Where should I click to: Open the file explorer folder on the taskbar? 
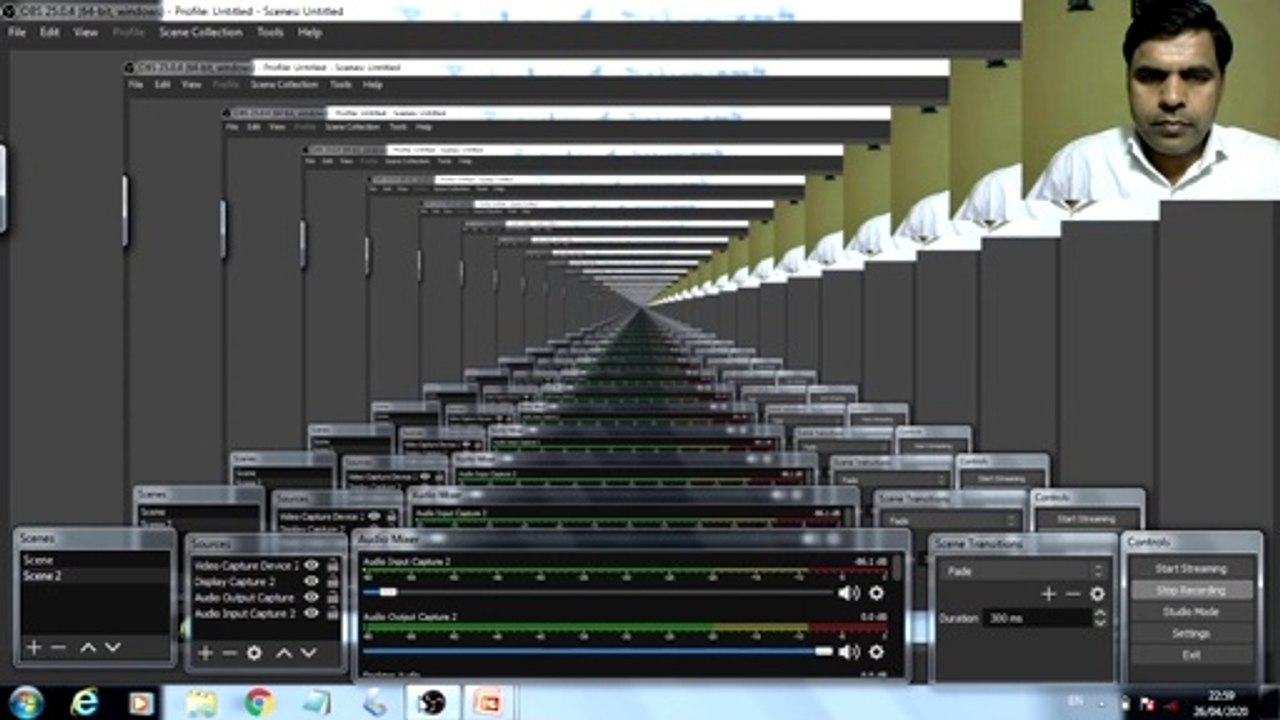[x=201, y=703]
